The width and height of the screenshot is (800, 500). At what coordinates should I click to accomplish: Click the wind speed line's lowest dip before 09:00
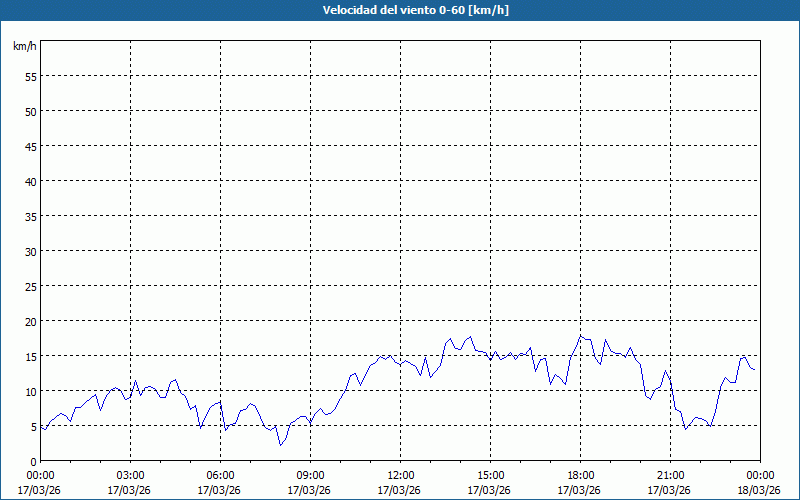[x=281, y=445]
